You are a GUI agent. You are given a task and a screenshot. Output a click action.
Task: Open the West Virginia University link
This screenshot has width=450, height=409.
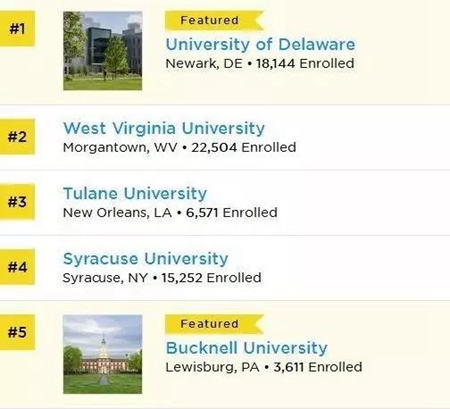coord(164,129)
